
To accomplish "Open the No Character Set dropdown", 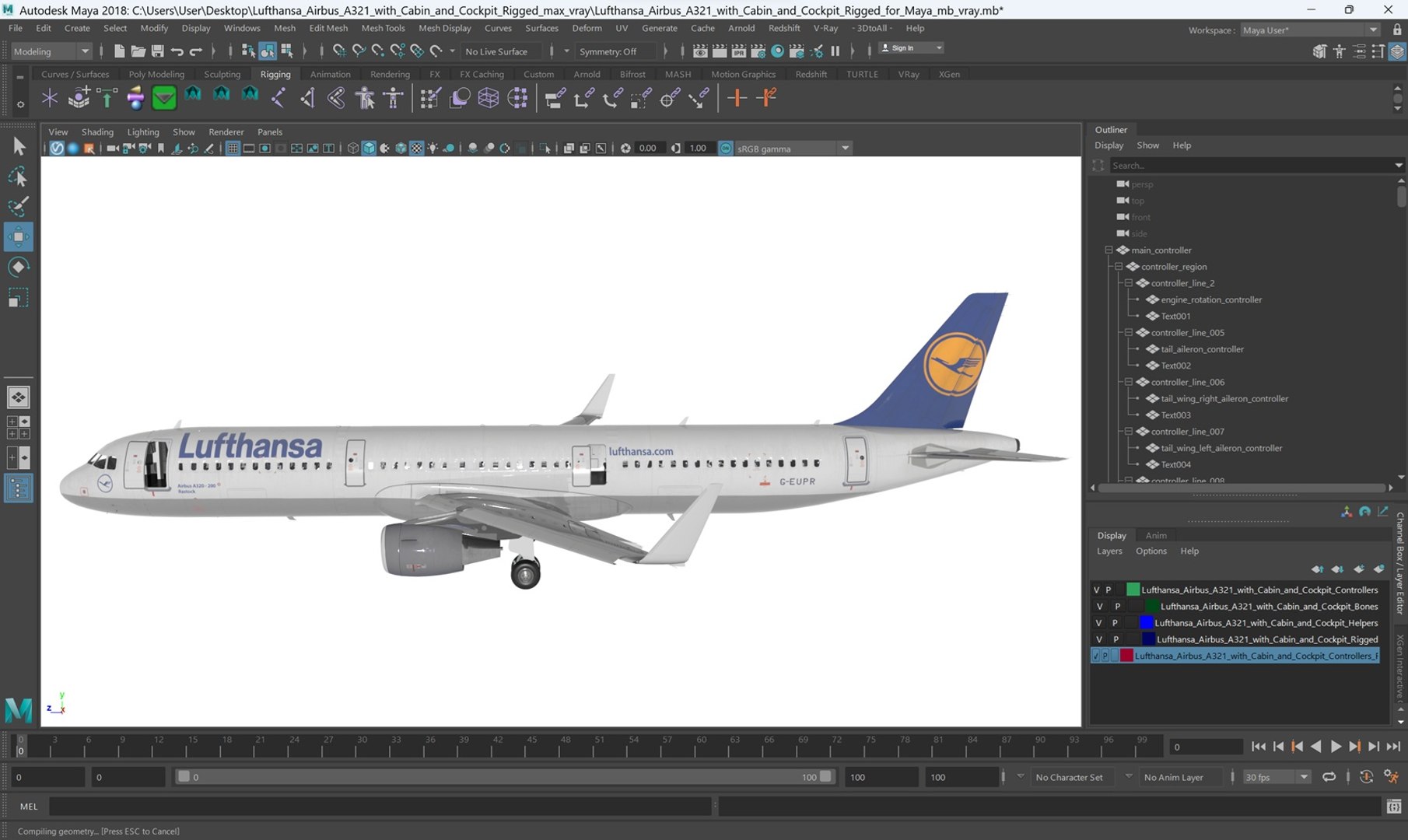I will coord(1074,777).
